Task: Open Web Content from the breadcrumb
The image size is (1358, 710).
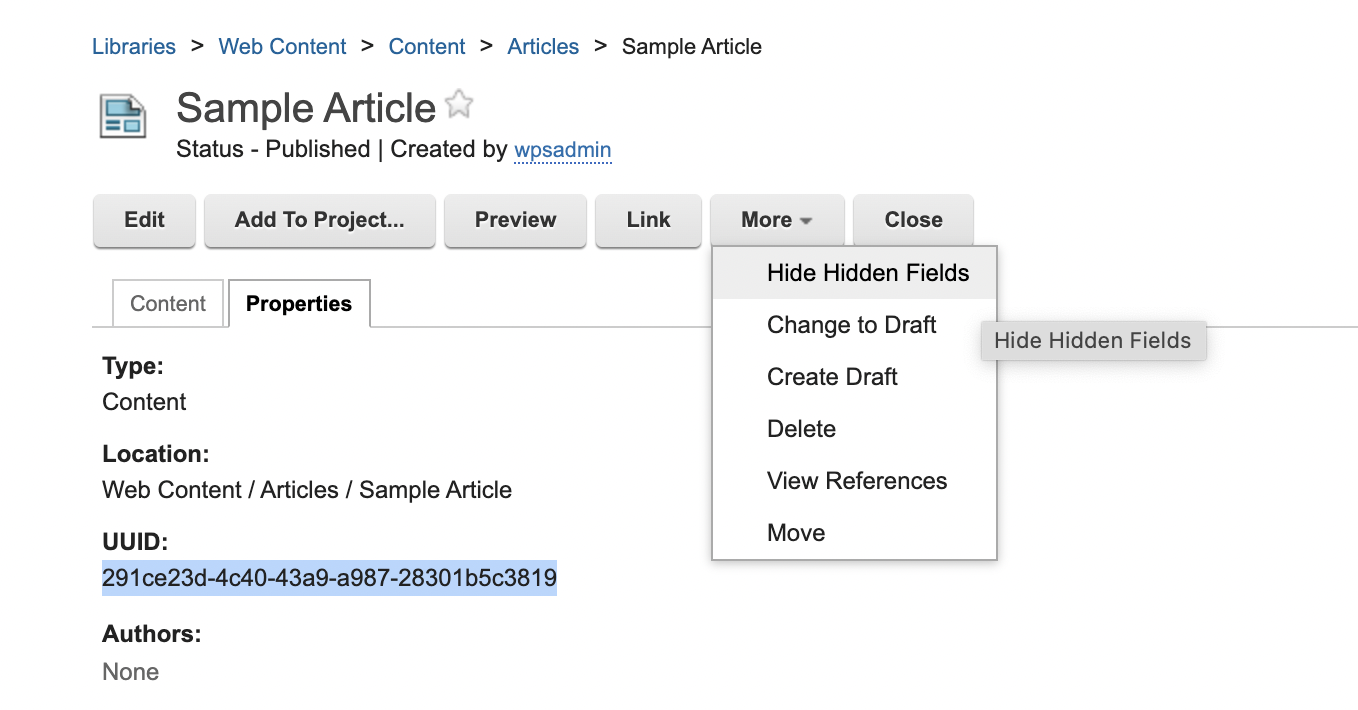Action: 282,46
